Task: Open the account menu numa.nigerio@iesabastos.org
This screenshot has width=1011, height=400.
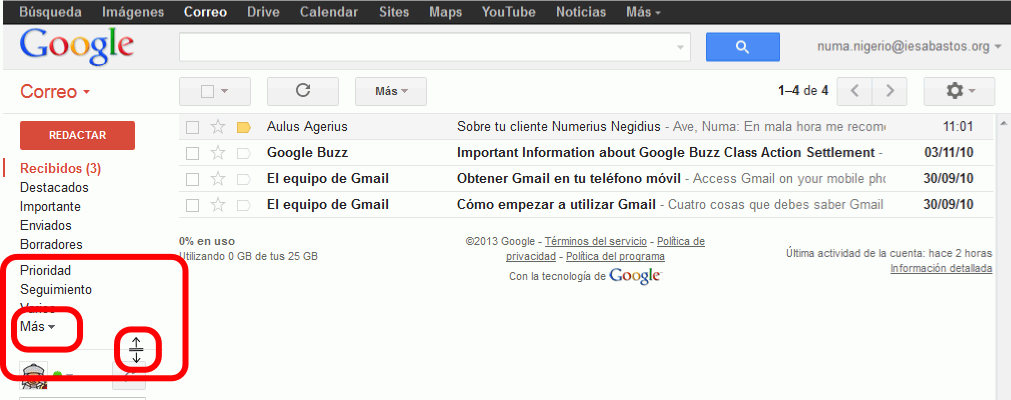Action: coord(909,46)
